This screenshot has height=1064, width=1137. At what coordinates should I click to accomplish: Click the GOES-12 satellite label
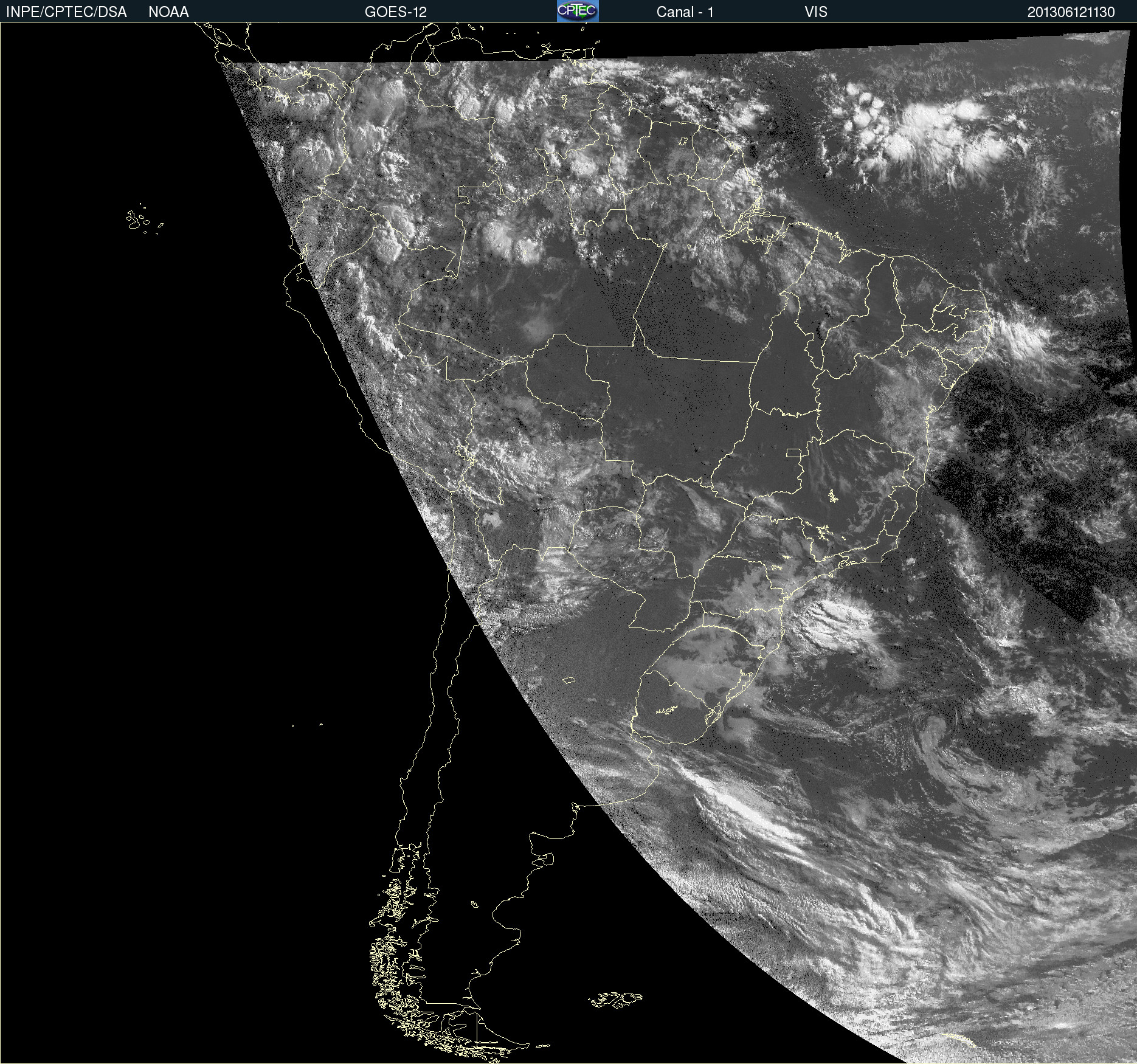(396, 12)
